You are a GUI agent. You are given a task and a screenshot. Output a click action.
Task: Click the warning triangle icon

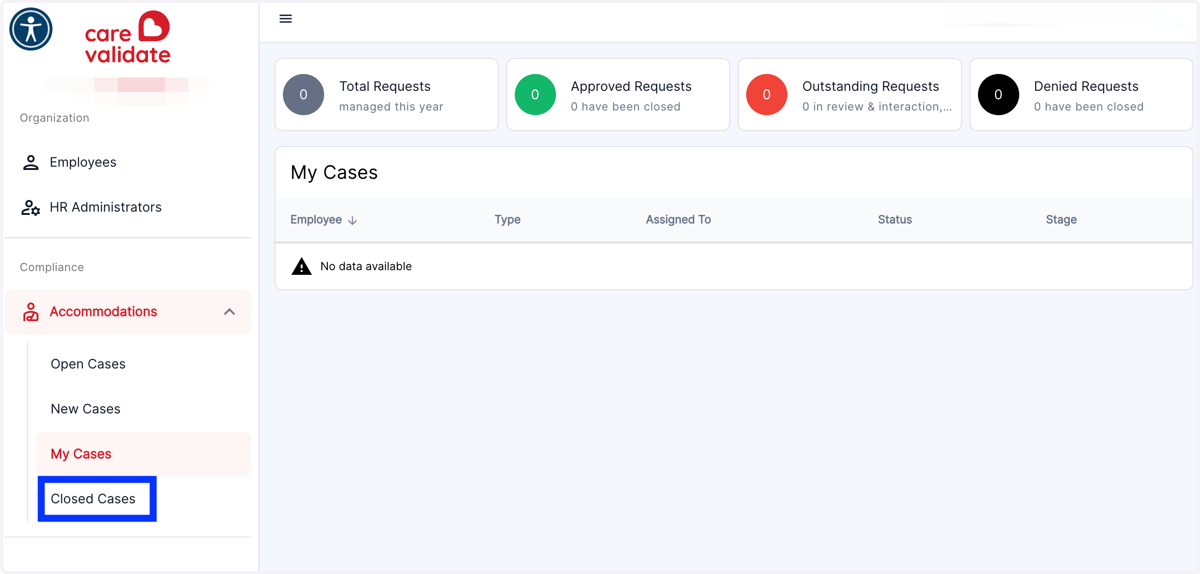(301, 266)
